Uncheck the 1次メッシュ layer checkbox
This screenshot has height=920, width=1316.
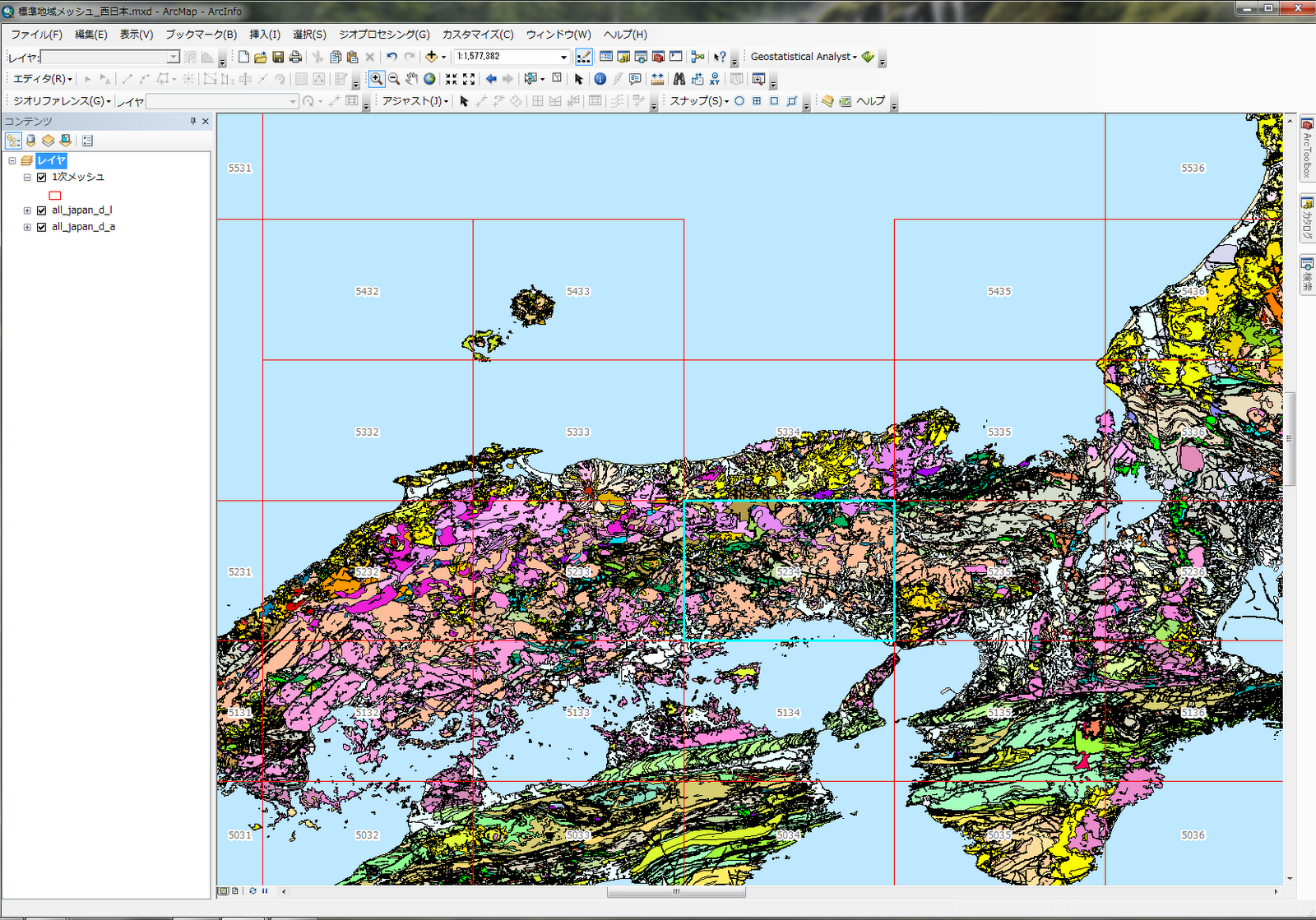[41, 177]
